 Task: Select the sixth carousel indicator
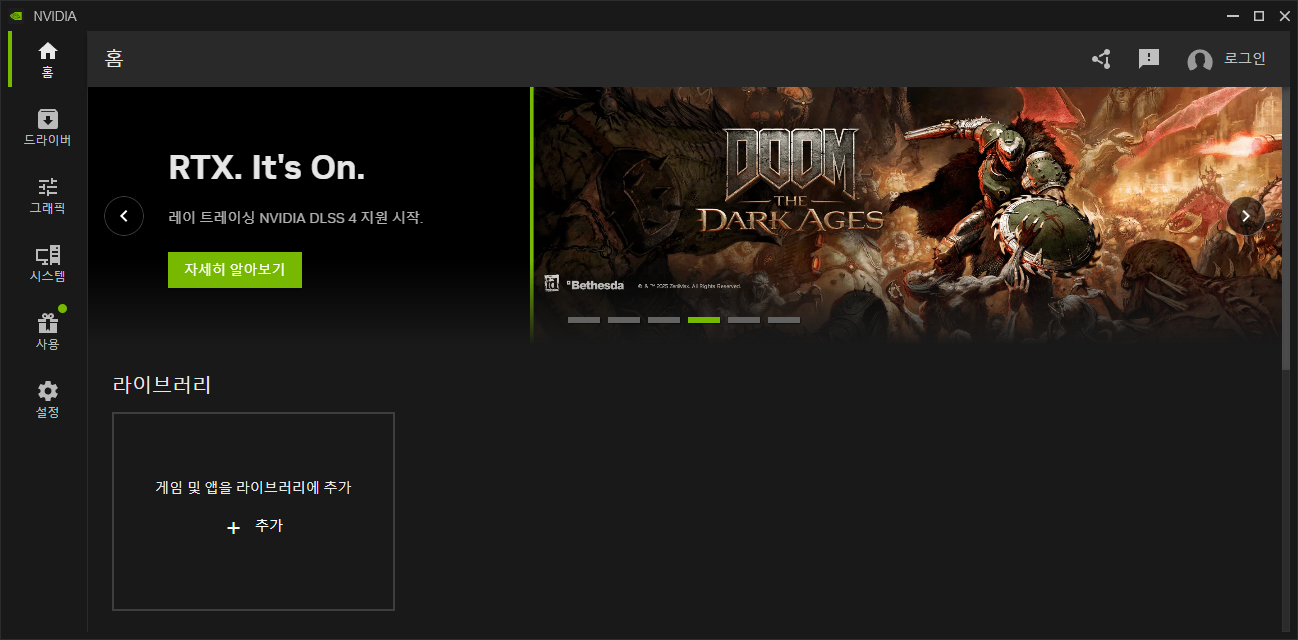click(x=784, y=320)
